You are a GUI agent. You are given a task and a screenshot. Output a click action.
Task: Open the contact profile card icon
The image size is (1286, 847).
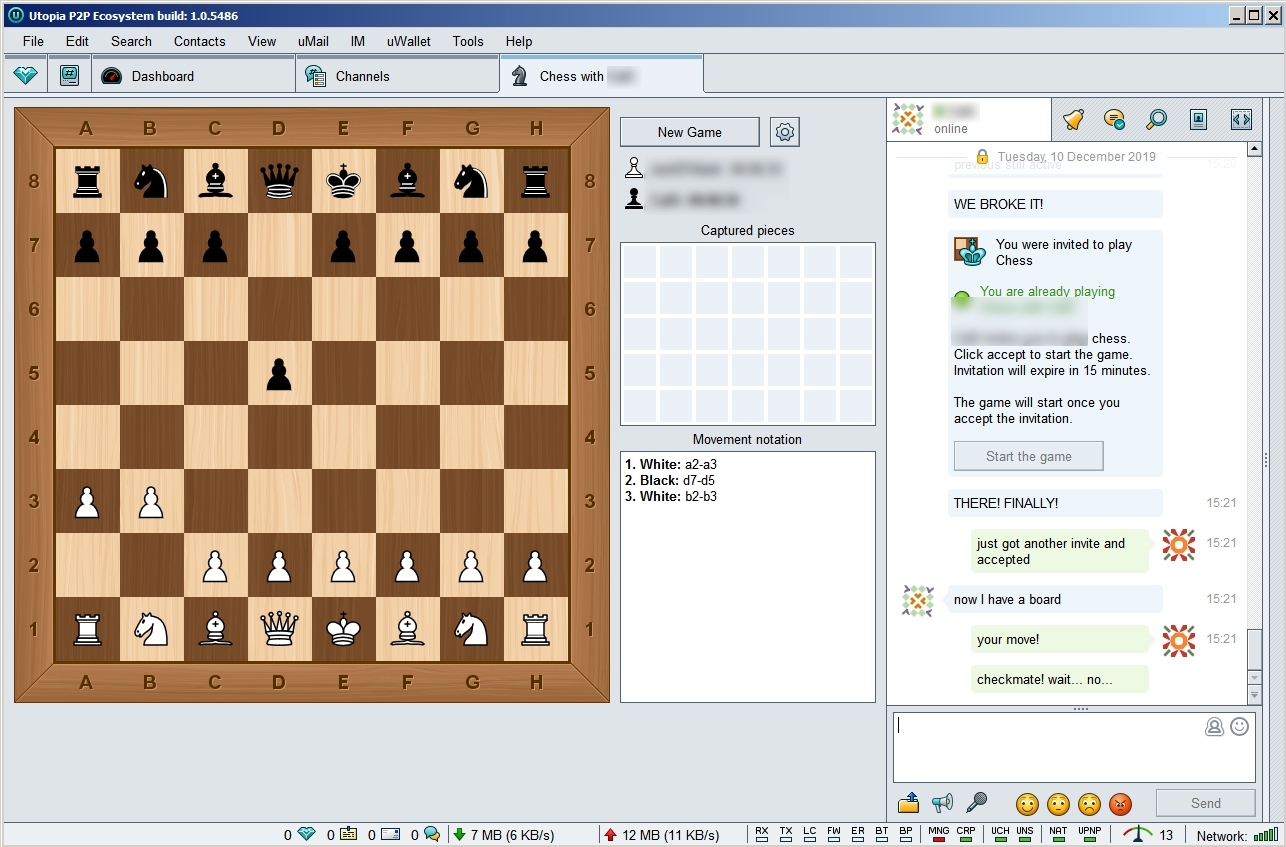click(x=1198, y=120)
